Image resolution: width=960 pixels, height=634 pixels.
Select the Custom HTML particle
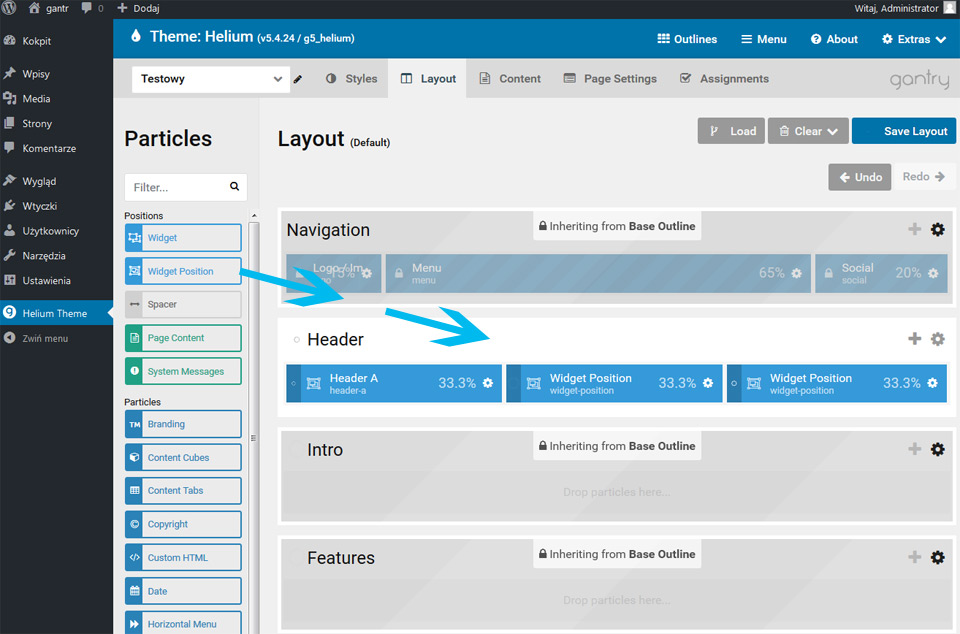click(x=183, y=558)
